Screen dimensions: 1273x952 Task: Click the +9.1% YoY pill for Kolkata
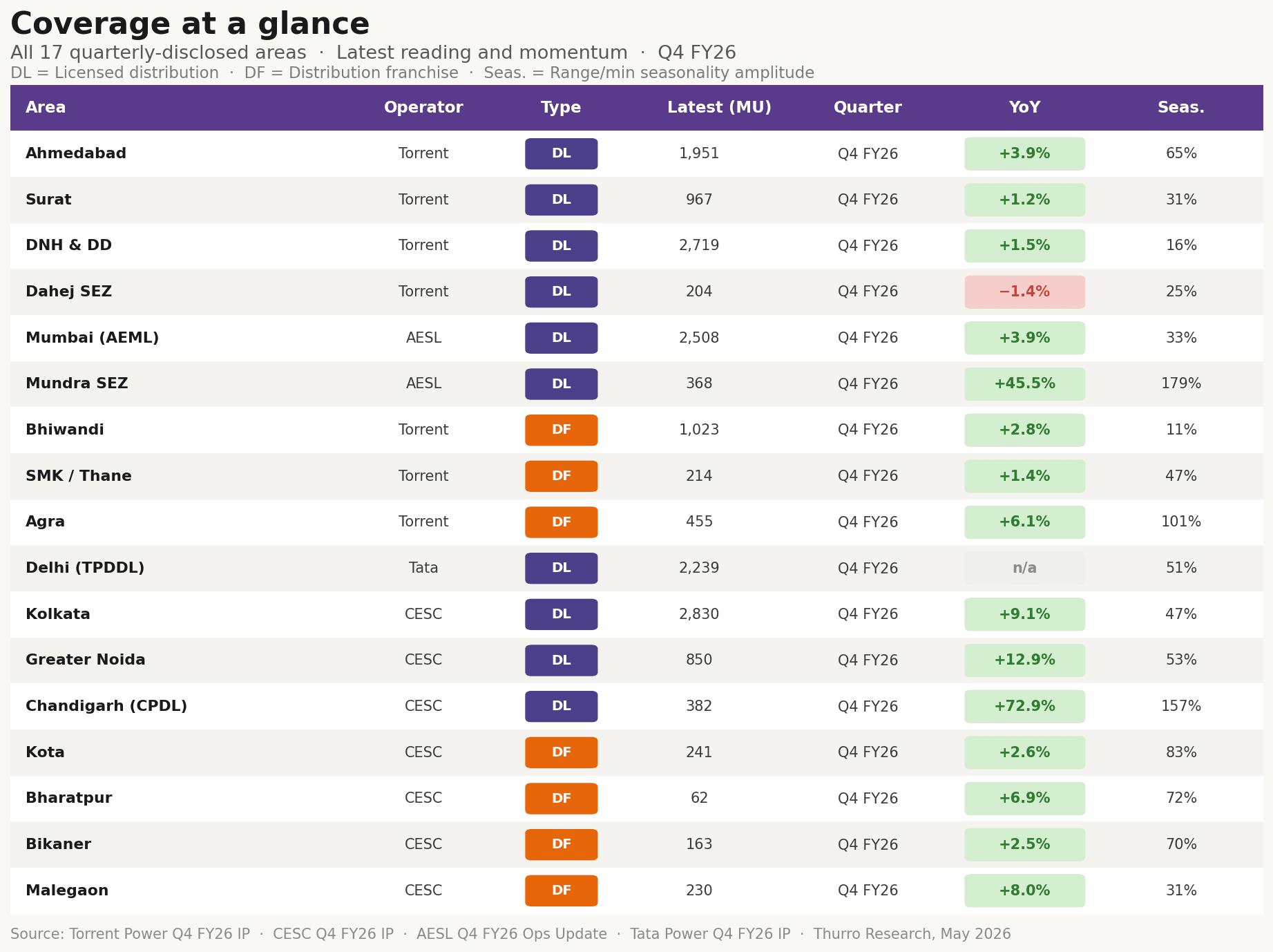click(1024, 614)
